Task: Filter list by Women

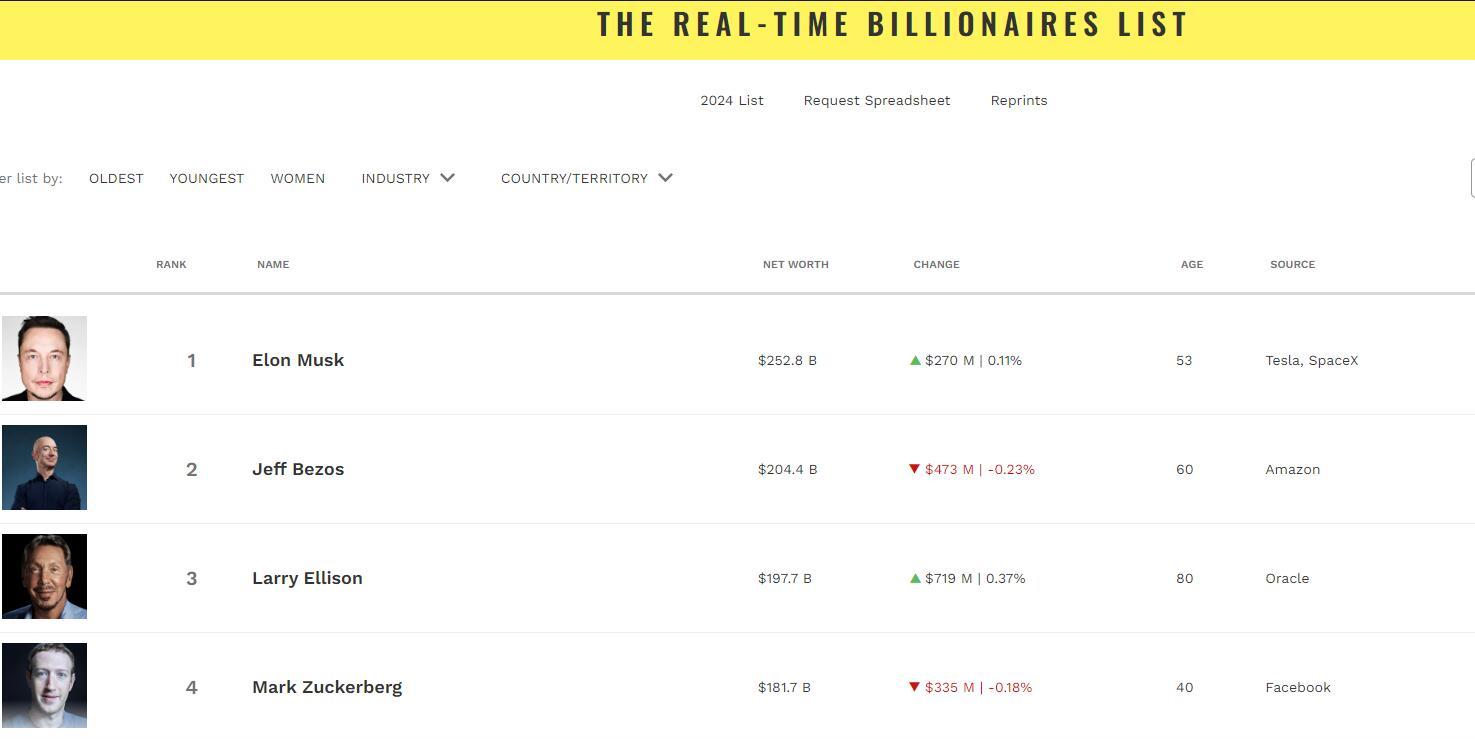Action: click(x=297, y=178)
